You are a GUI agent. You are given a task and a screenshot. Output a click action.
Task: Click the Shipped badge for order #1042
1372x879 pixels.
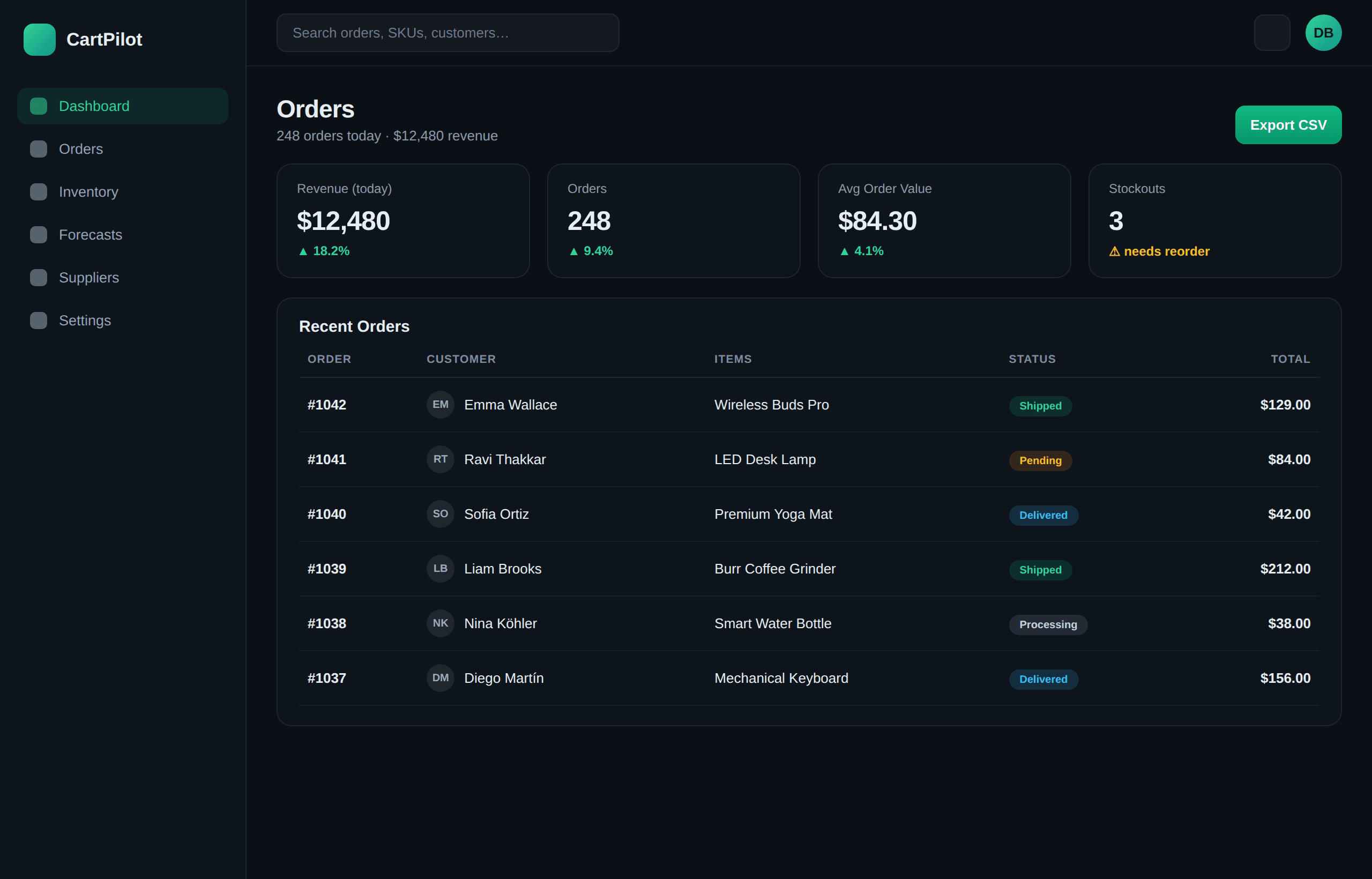pos(1040,406)
